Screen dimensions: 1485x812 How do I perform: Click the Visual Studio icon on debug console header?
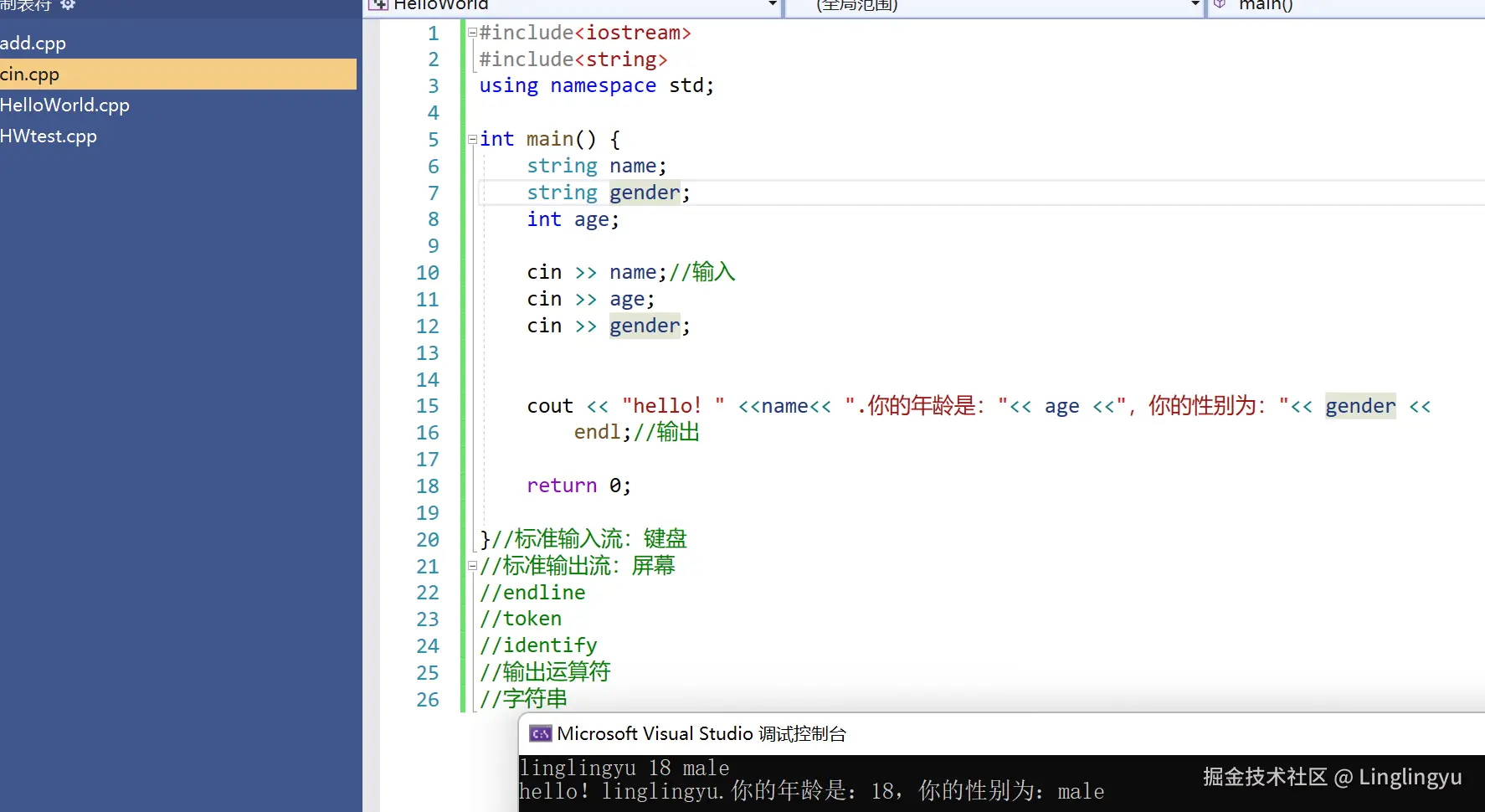pyautogui.click(x=540, y=733)
